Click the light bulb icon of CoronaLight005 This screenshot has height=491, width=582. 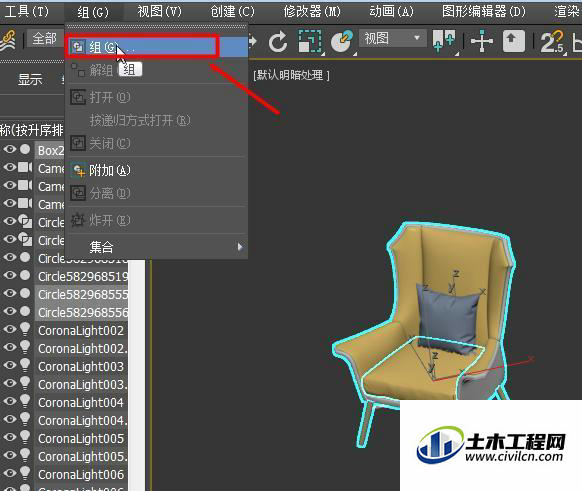tap(25, 437)
